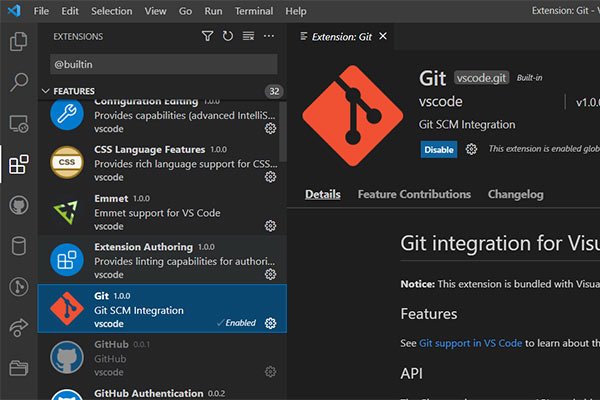Open the View menu
Image resolution: width=600 pixels, height=400 pixels.
(x=155, y=11)
